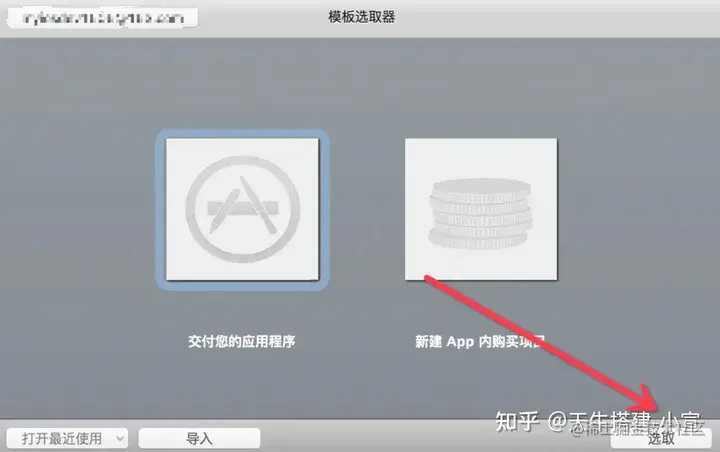The image size is (720, 452).
Task: Click the 知乎 watermark text
Action: pyautogui.click(x=517, y=421)
